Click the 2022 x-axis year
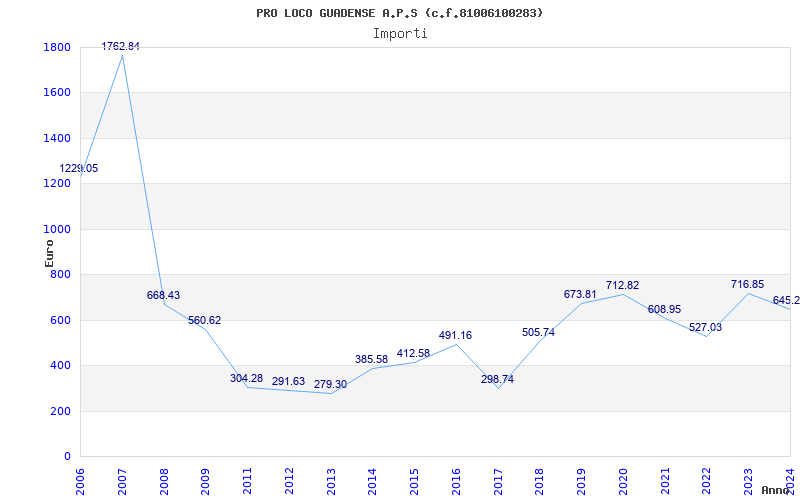This screenshot has width=800, height=500. 707,481
